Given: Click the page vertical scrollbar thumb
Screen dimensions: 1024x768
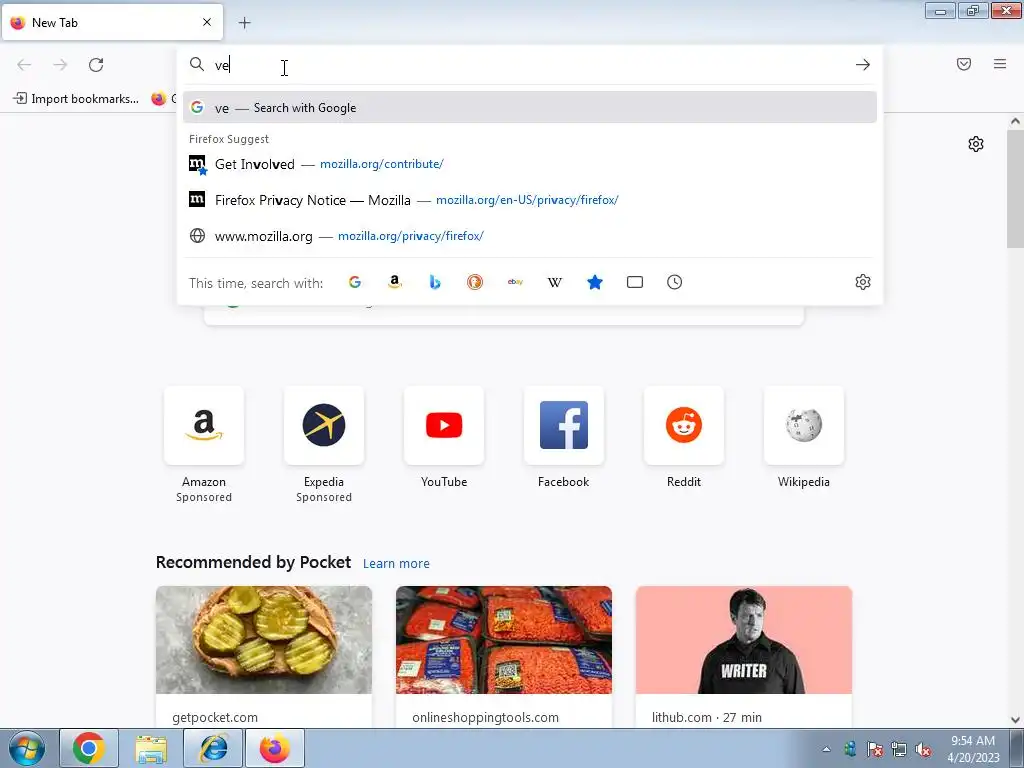Looking at the screenshot, I should click(1015, 189).
